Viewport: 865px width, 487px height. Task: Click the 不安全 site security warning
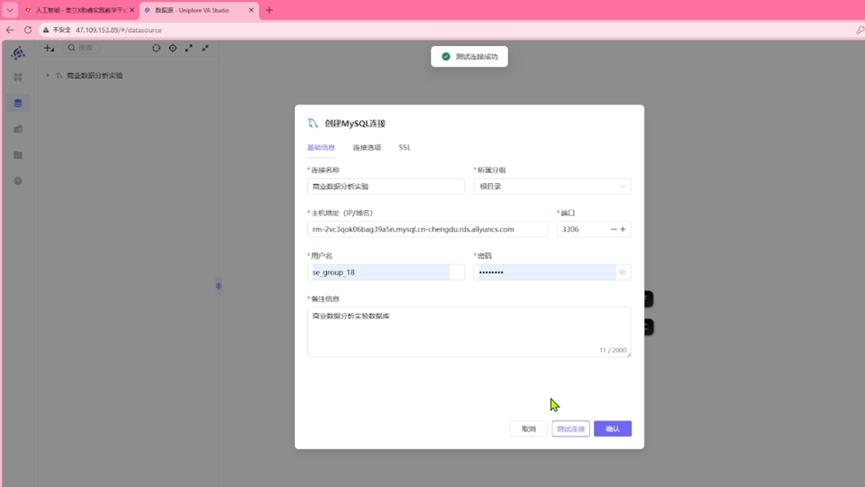pos(57,30)
